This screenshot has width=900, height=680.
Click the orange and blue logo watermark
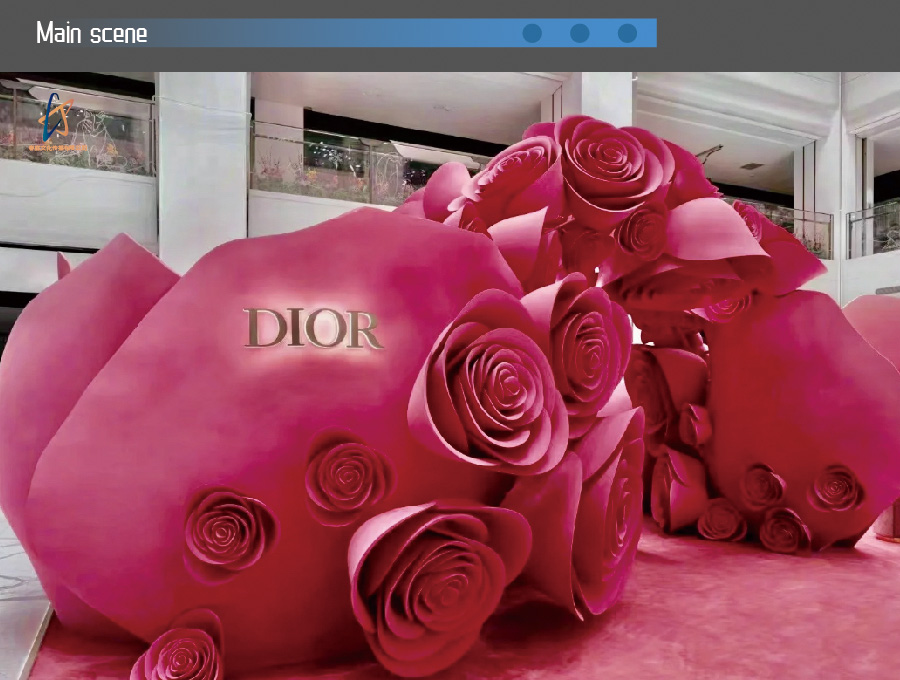pyautogui.click(x=62, y=117)
